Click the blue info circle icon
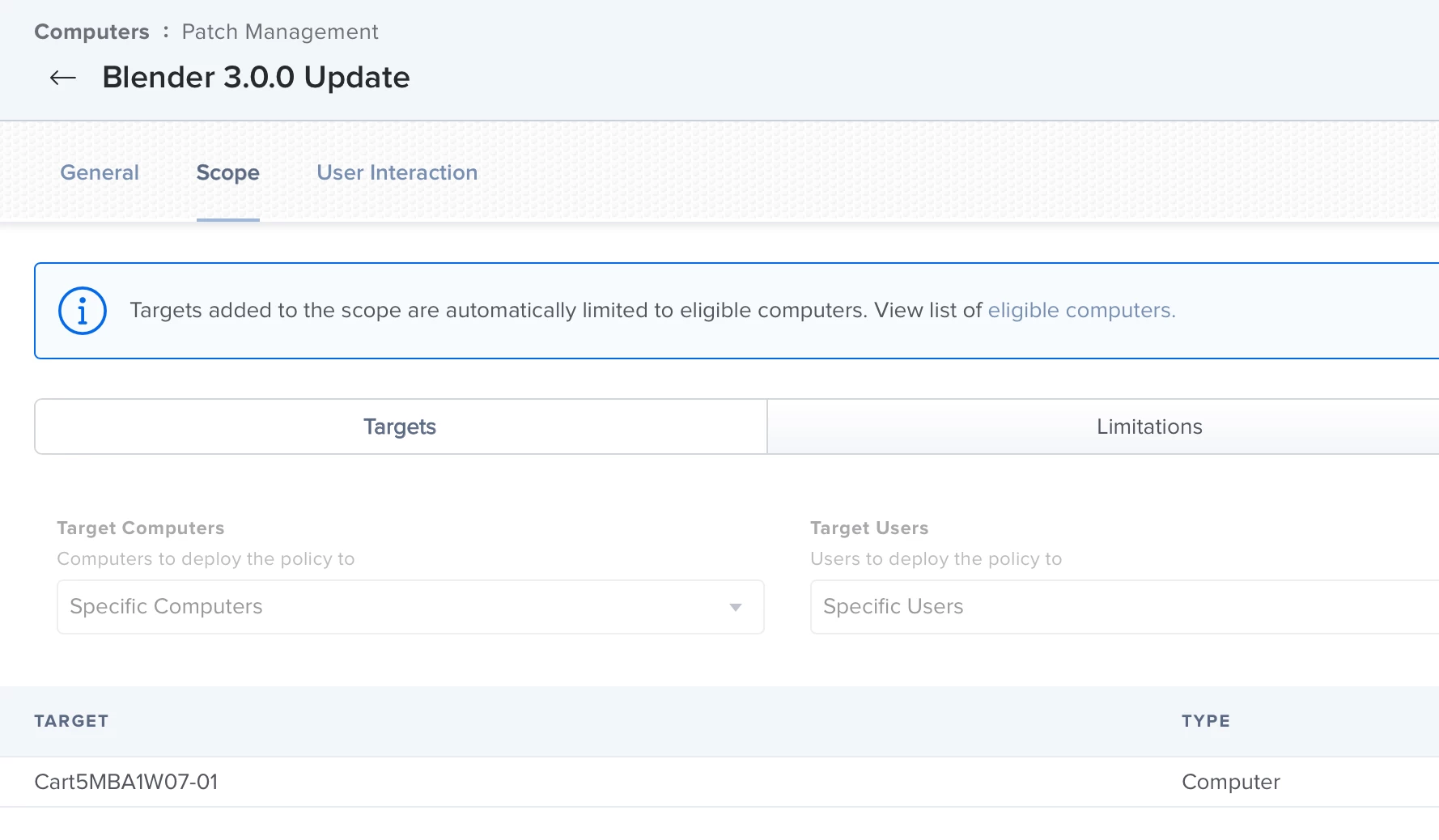 click(x=83, y=311)
